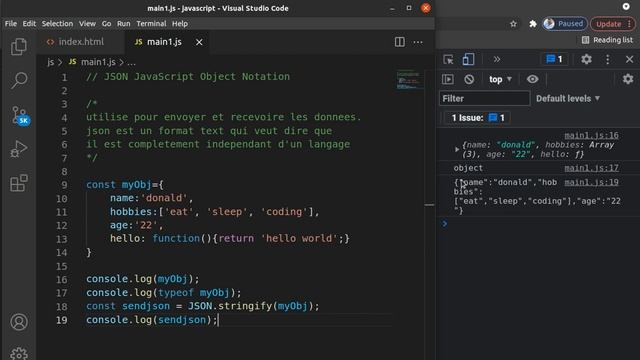The height and width of the screenshot is (360, 640).
Task: Open the Explorer view in VS Code
Action: 19,47
